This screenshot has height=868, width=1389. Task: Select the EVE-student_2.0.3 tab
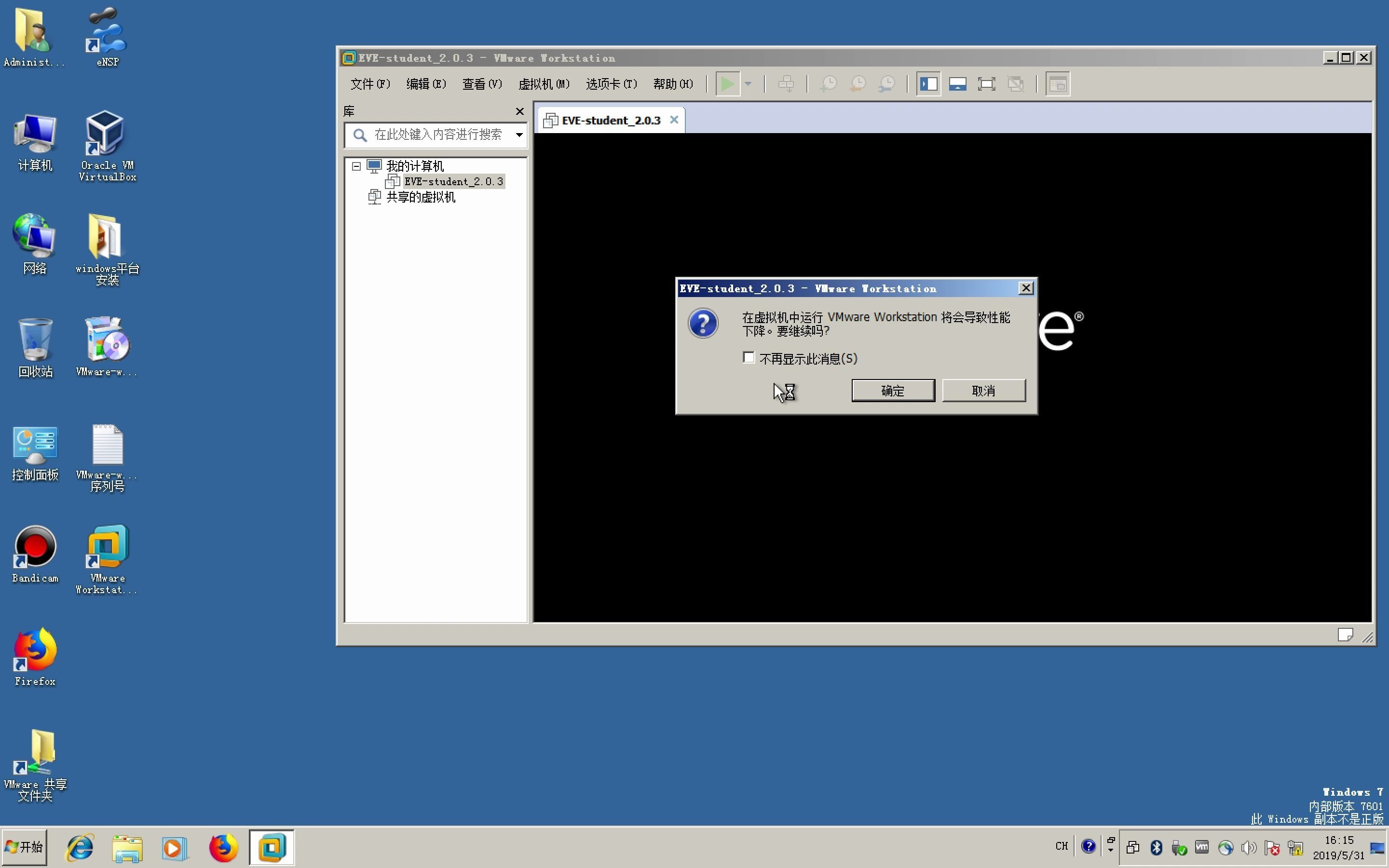coord(611,121)
